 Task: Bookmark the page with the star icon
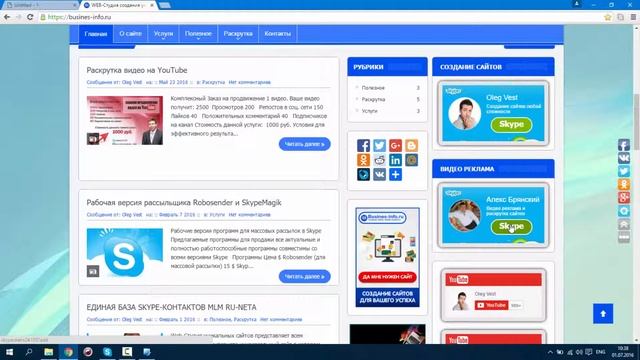tap(608, 17)
